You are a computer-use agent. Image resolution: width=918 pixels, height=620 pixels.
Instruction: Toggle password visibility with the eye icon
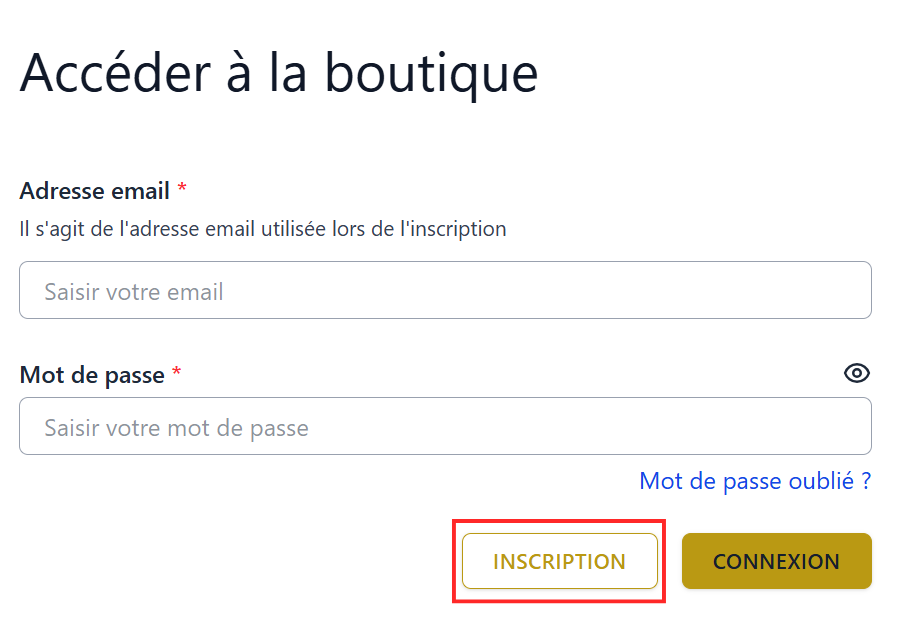click(857, 373)
